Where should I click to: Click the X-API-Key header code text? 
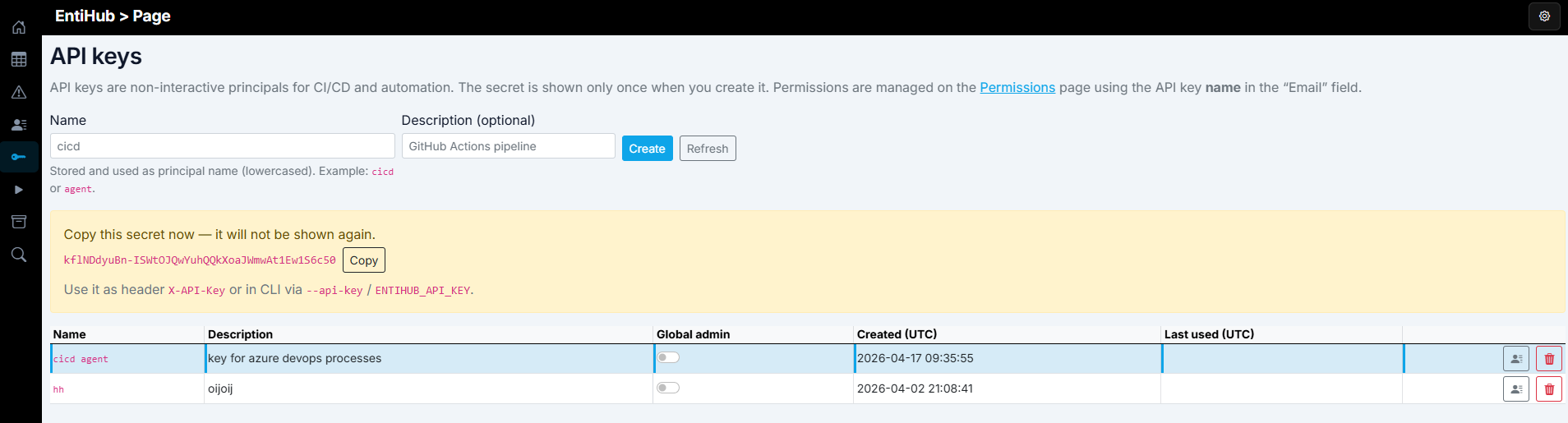[196, 291]
